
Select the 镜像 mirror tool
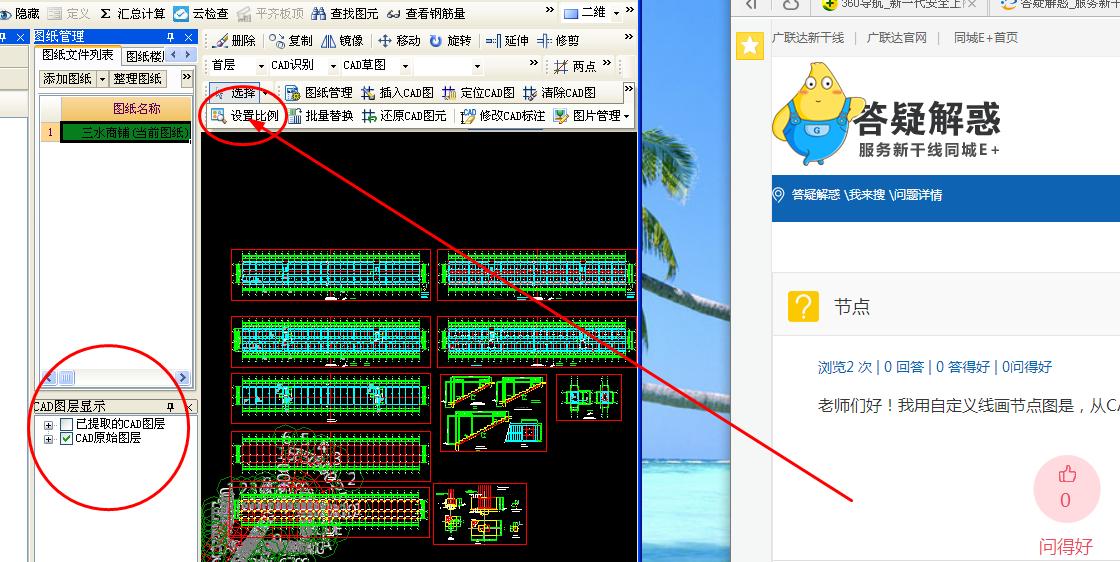click(342, 41)
